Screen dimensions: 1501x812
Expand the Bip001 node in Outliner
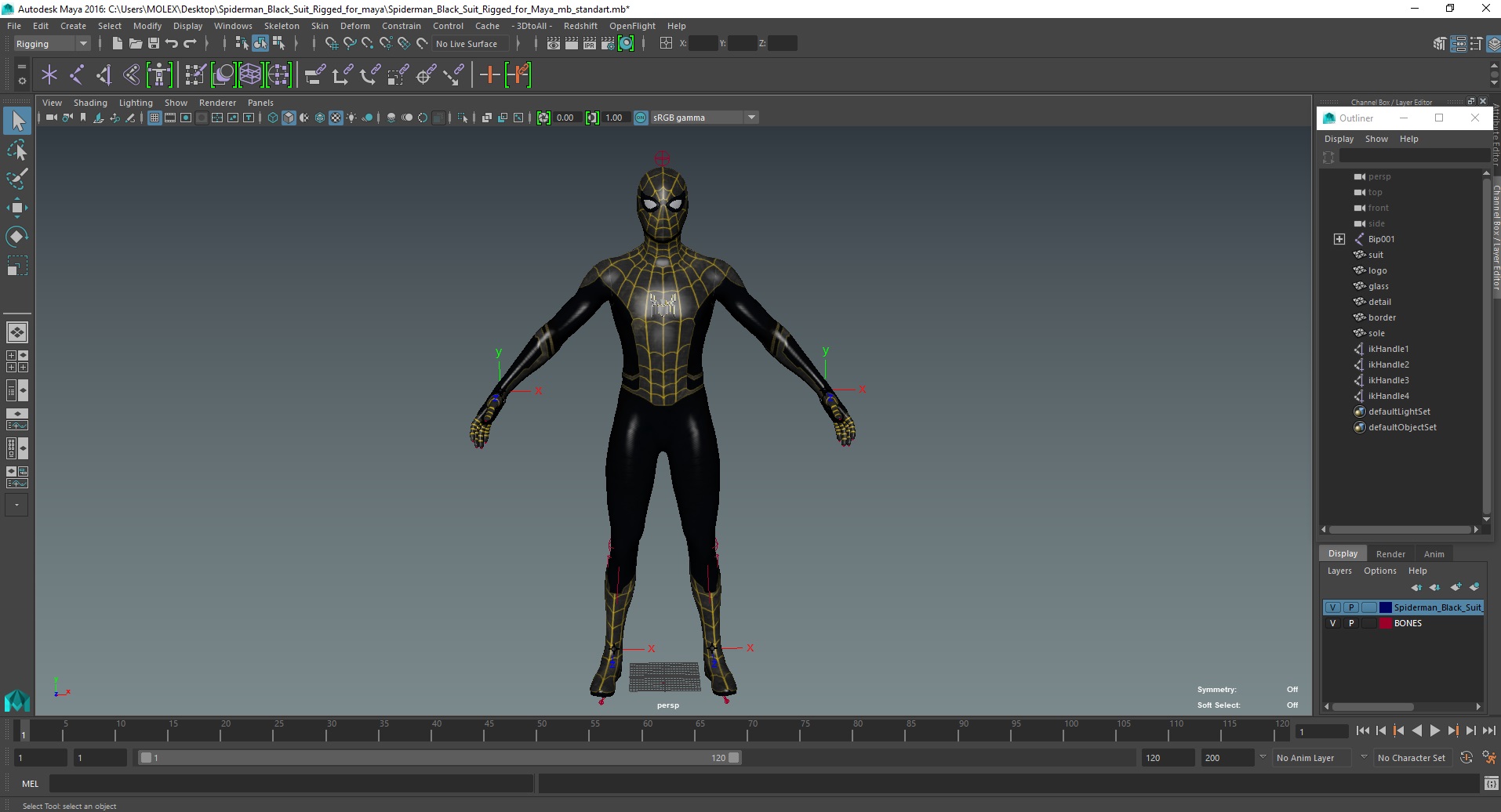[x=1339, y=239]
